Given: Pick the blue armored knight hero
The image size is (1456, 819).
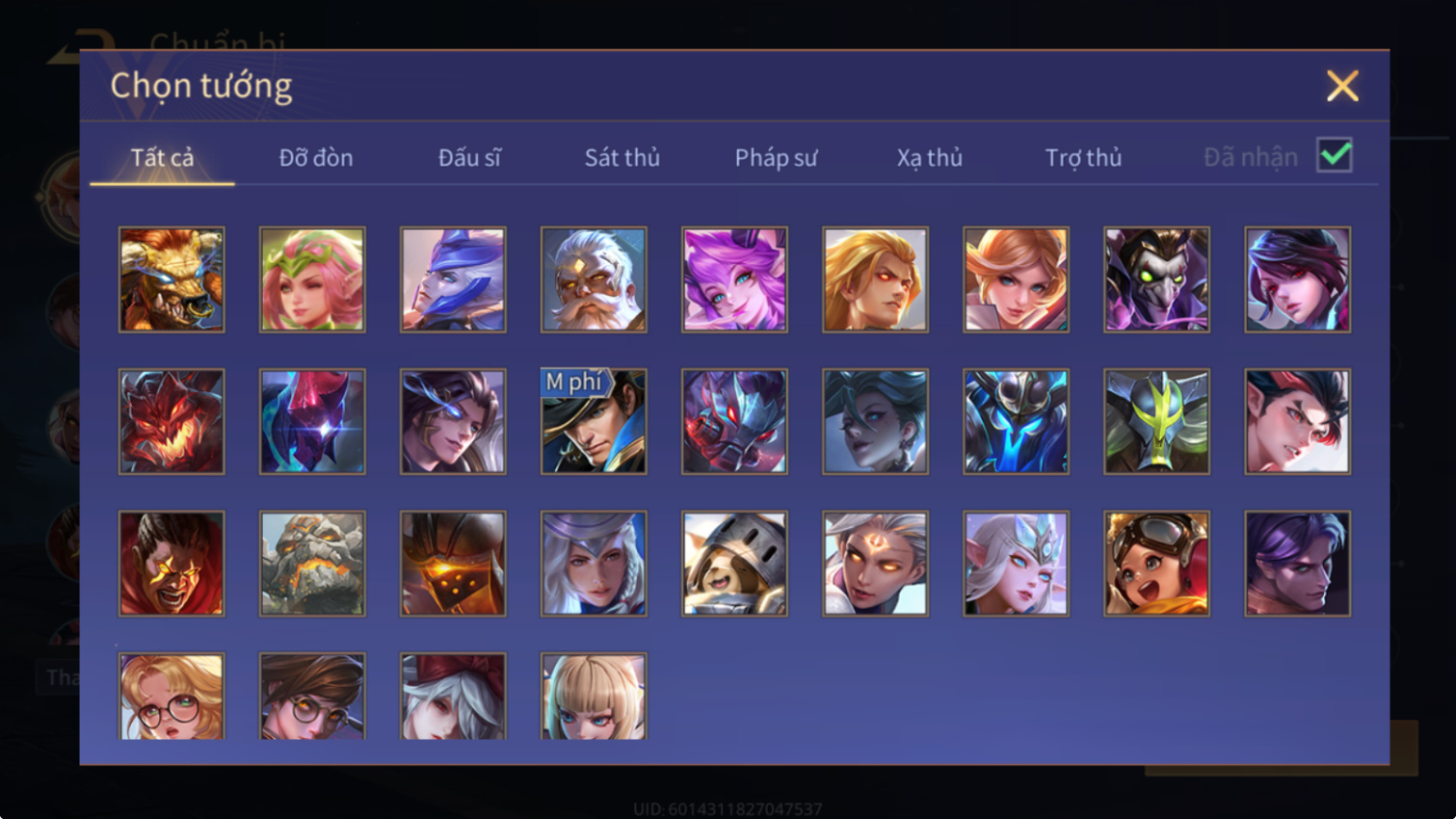Looking at the screenshot, I should [x=1016, y=421].
